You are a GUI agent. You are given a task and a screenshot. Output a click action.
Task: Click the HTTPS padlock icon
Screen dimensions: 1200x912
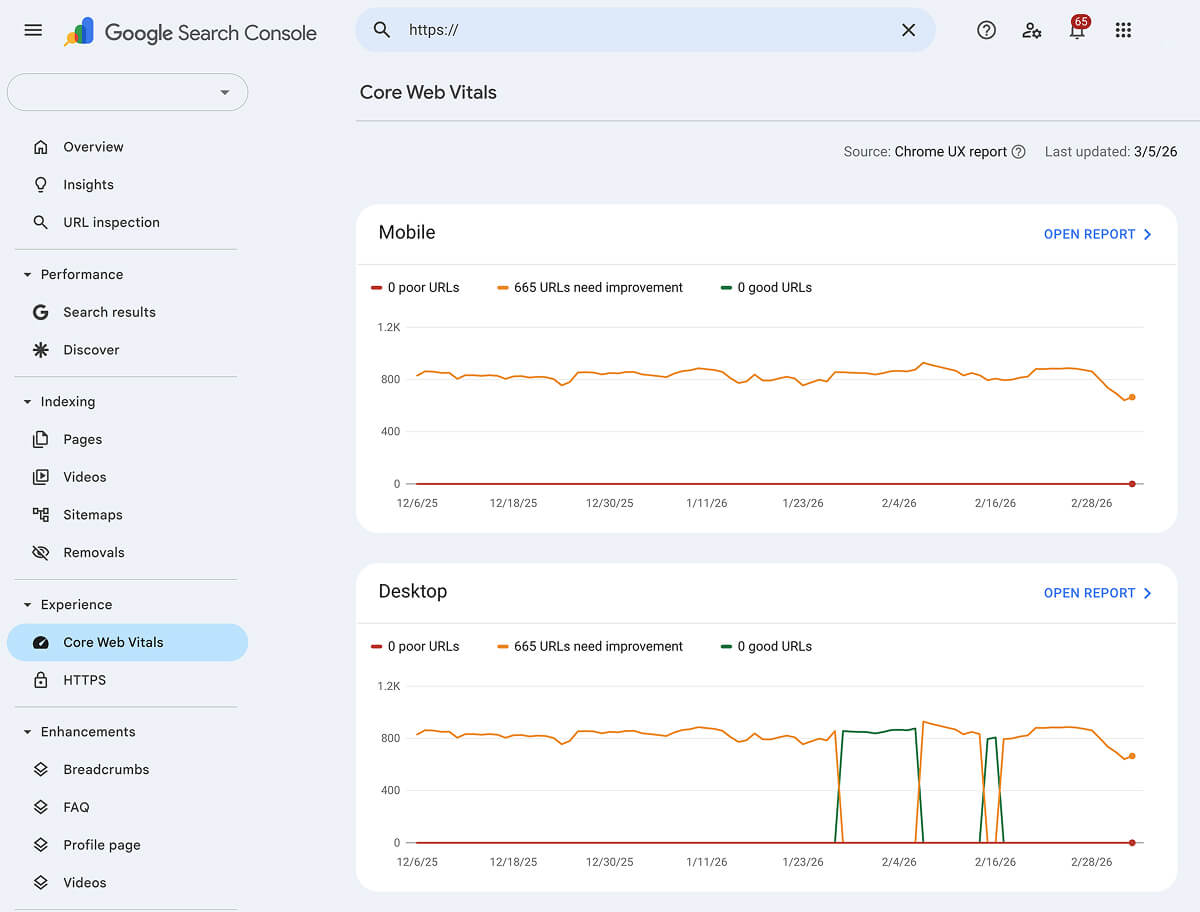(x=41, y=680)
